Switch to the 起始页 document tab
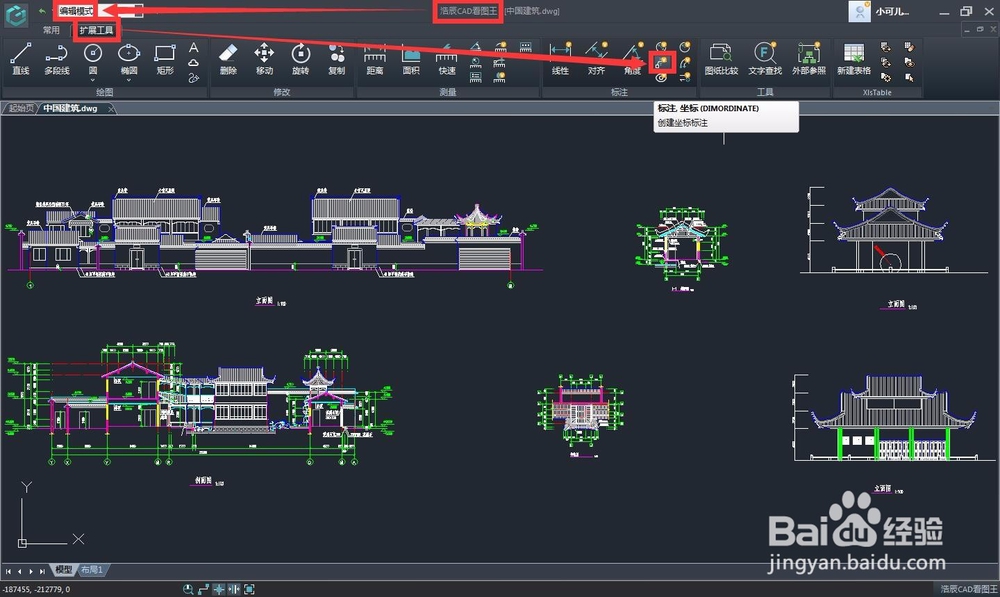 pos(21,108)
